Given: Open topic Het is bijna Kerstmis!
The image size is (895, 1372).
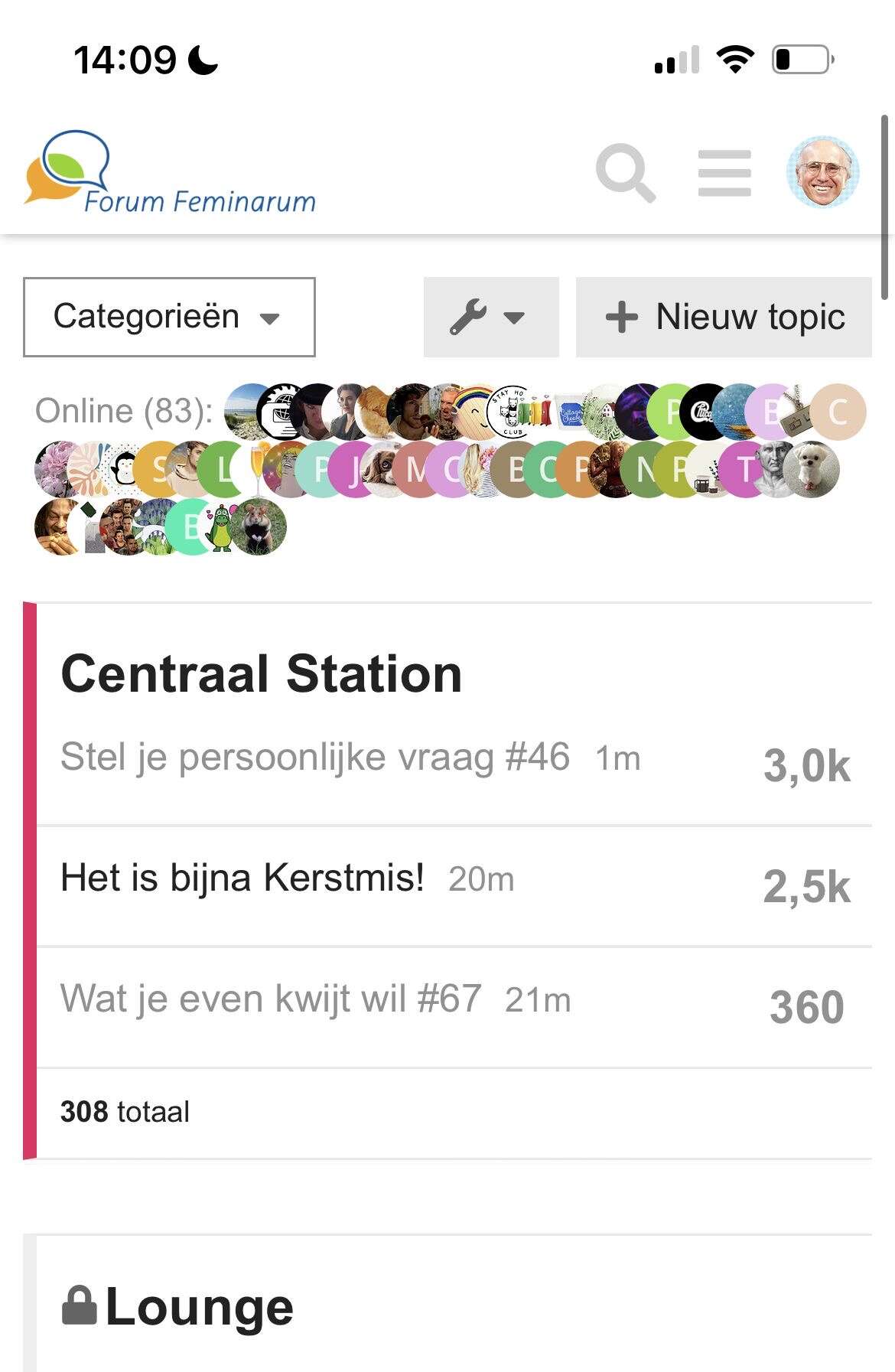Looking at the screenshot, I should coord(242,878).
